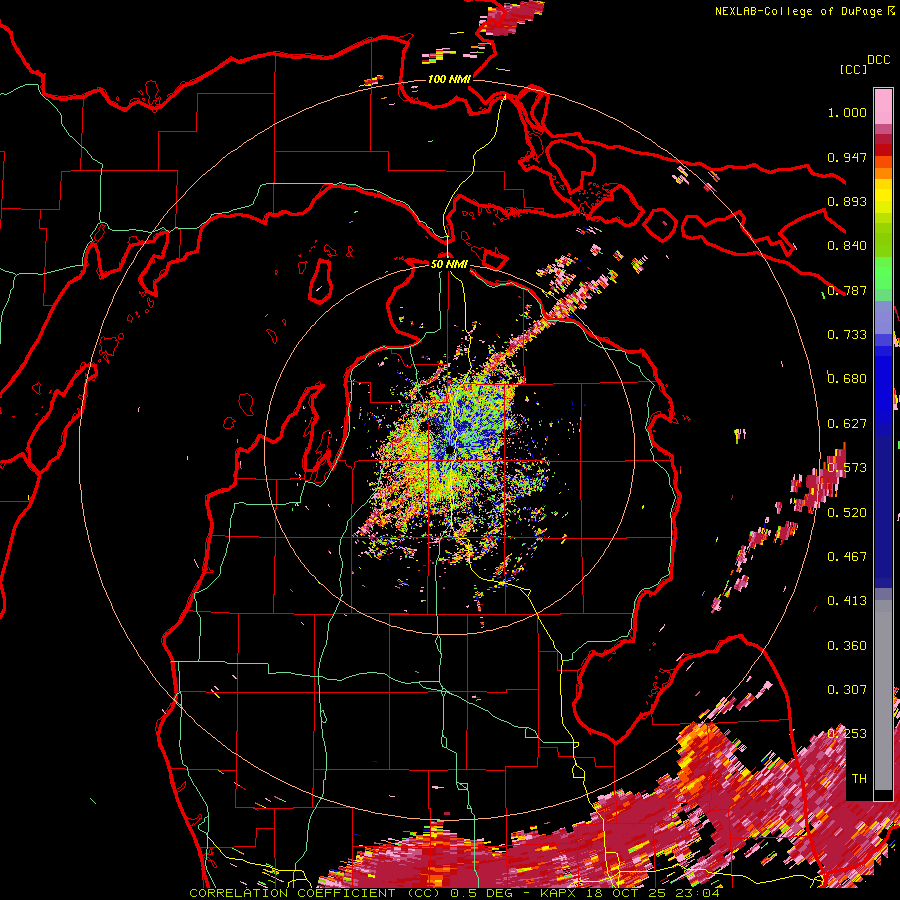Click the [CC] units label

pyautogui.click(x=853, y=69)
